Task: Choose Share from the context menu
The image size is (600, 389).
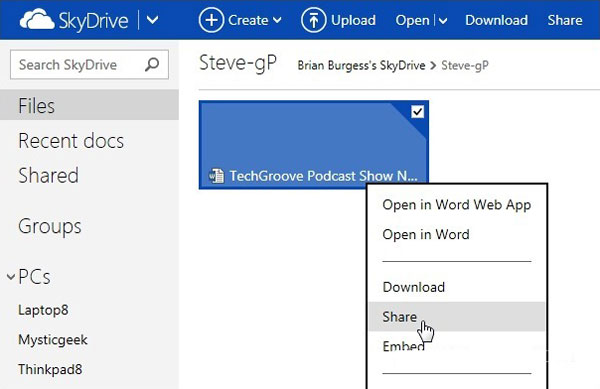Action: 457,316
